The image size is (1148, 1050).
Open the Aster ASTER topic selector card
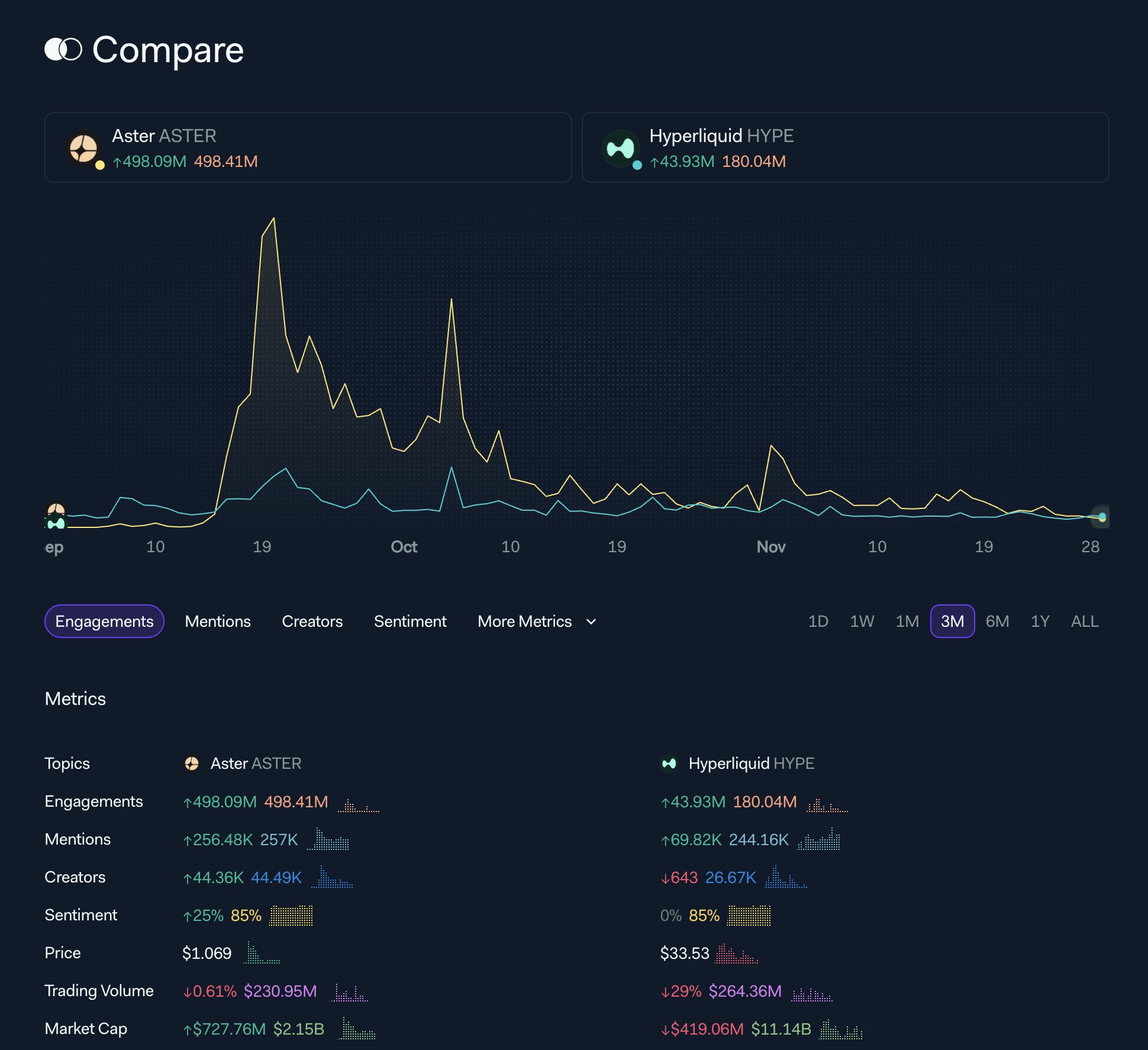click(308, 147)
